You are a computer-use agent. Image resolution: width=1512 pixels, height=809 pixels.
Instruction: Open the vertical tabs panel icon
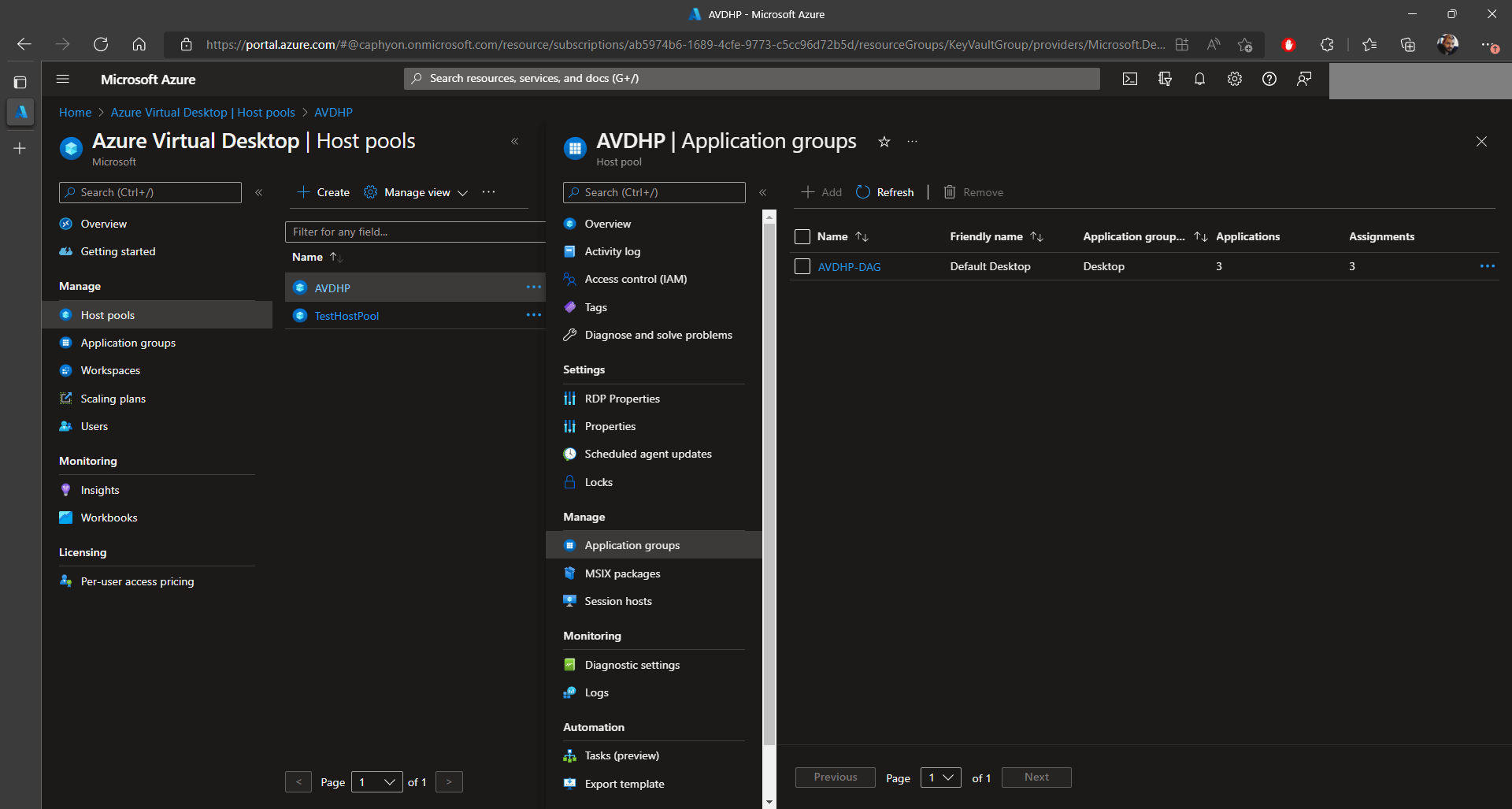point(20,82)
